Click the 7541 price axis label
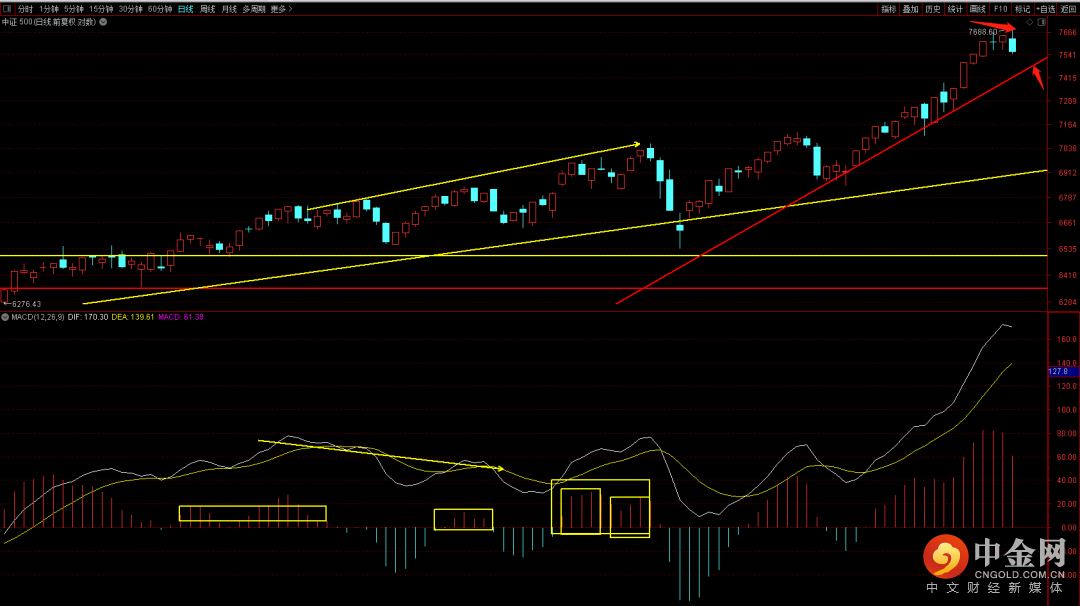 [x=1068, y=55]
